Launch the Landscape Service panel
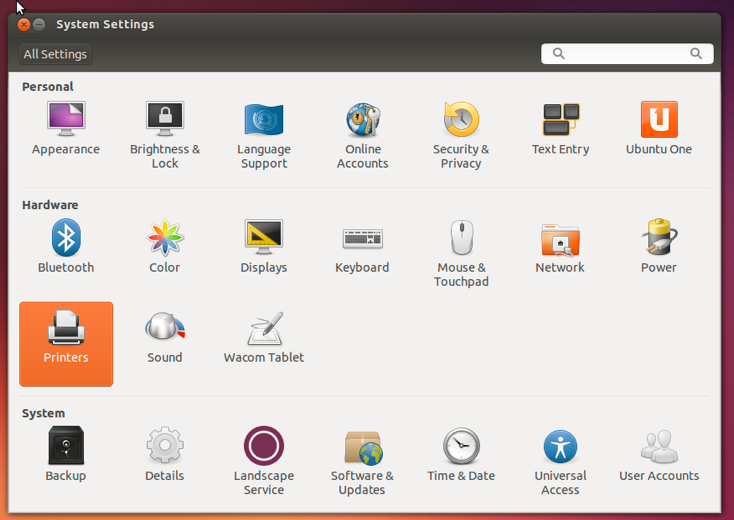Screen dimensions: 734x520 tap(264, 461)
